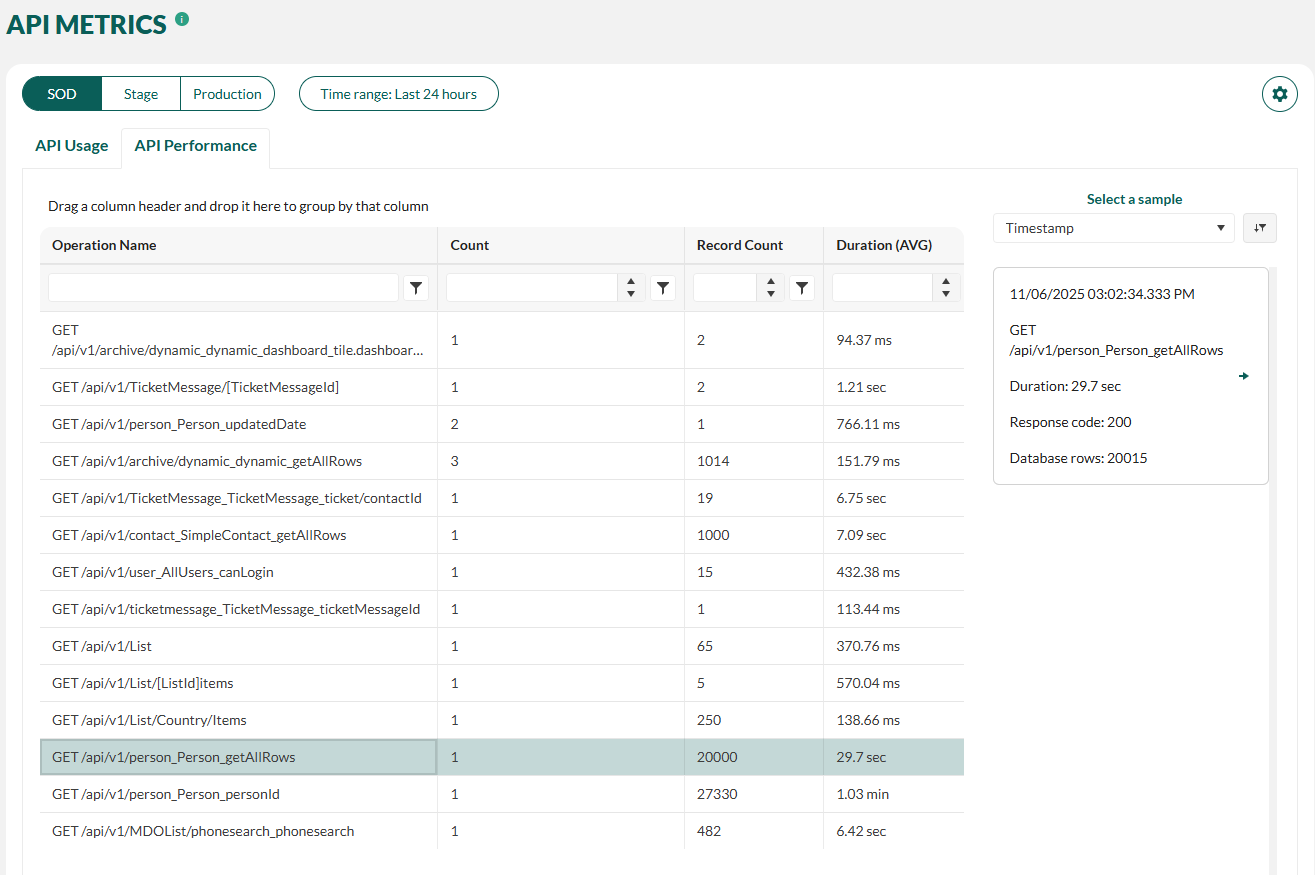Select the API Performance tab
The height and width of the screenshot is (875, 1315).
pos(196,146)
